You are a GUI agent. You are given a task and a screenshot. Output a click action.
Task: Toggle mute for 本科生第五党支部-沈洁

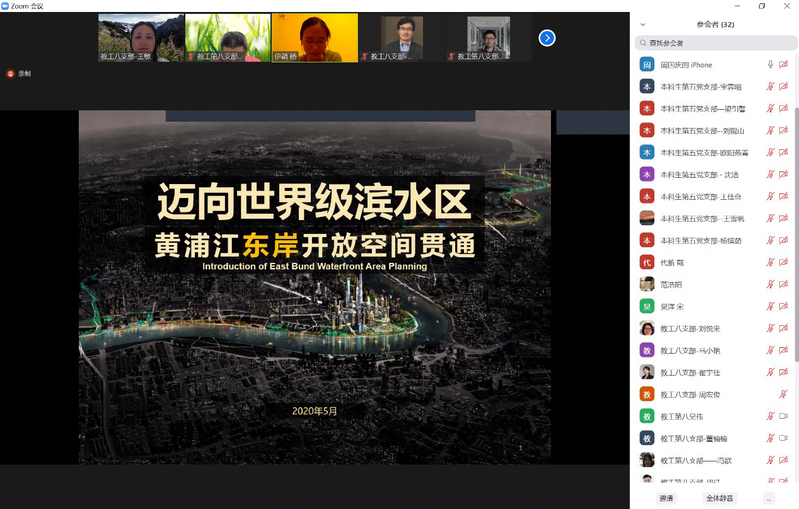coord(770,174)
